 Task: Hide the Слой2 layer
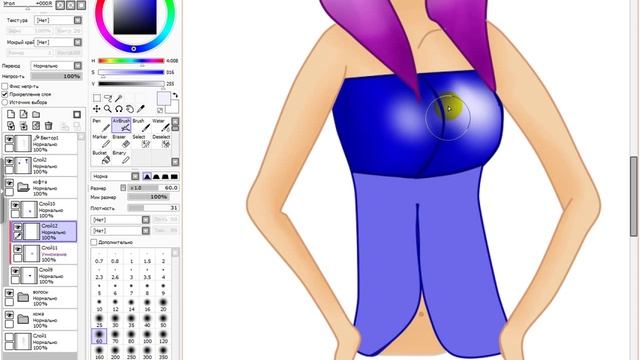[x=9, y=162]
